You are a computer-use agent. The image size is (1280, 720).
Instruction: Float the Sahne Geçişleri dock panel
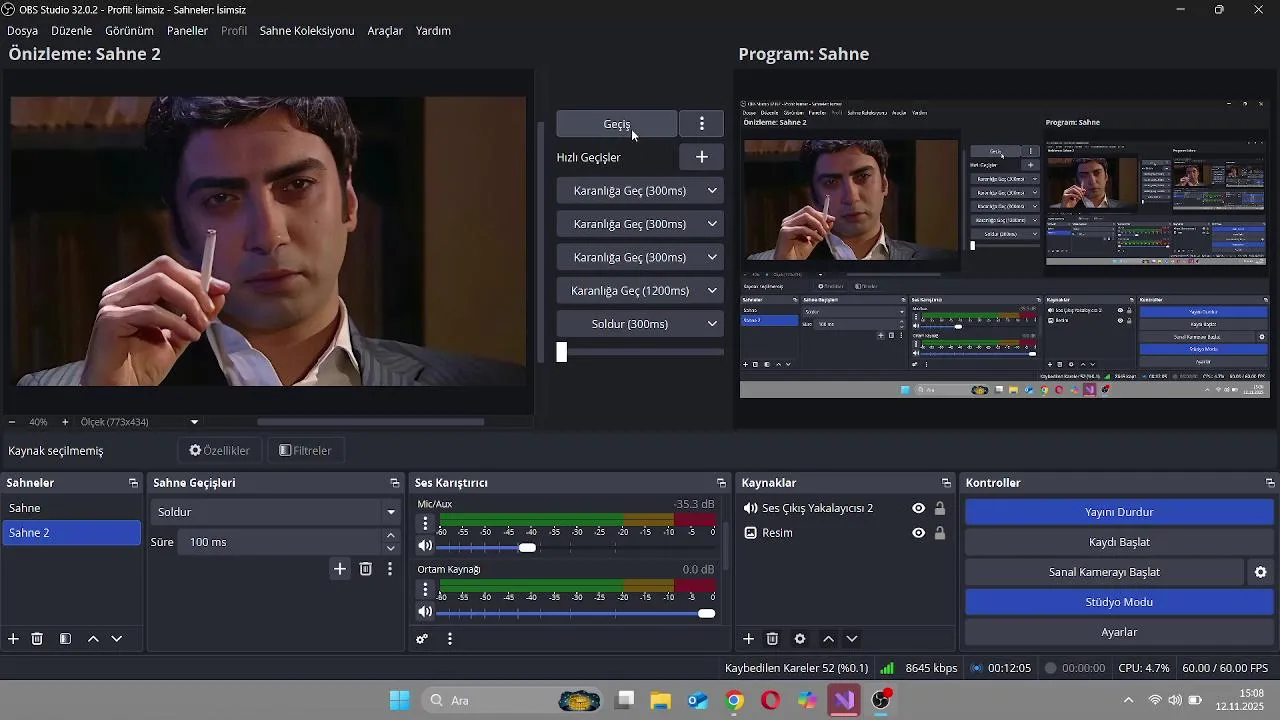pyautogui.click(x=395, y=483)
